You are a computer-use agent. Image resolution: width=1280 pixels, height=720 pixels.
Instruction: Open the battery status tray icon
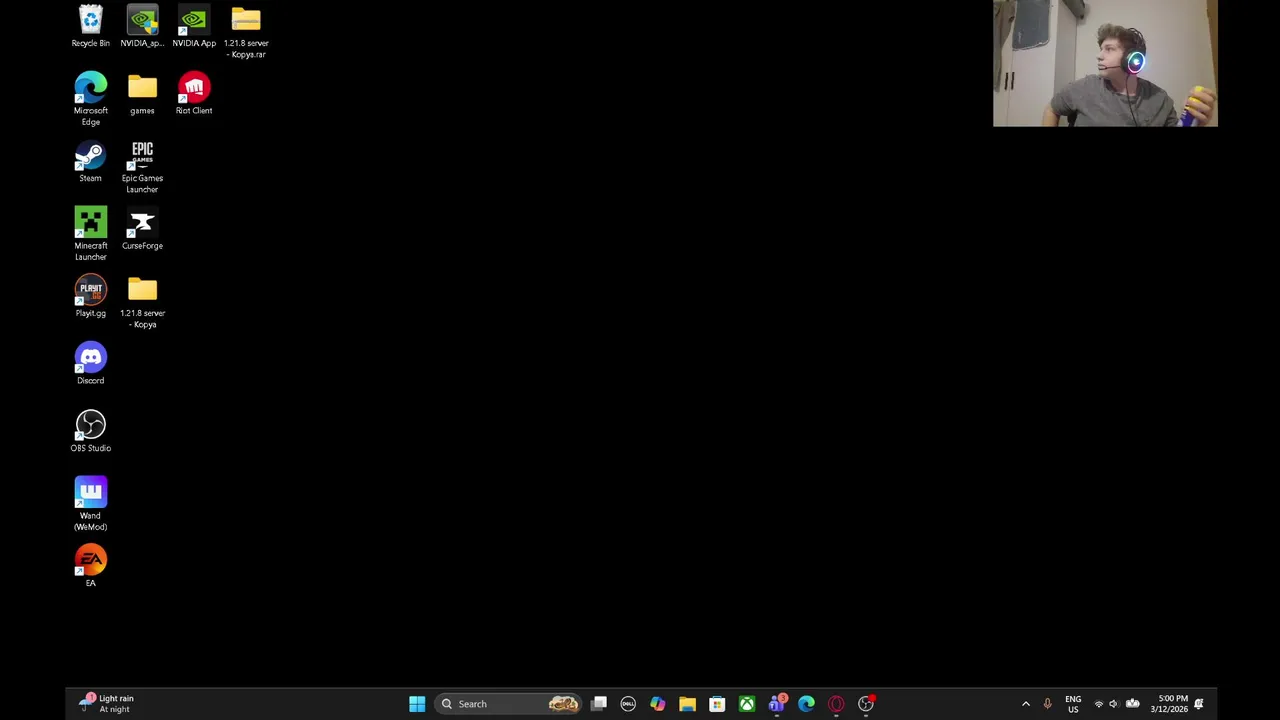(x=1132, y=704)
